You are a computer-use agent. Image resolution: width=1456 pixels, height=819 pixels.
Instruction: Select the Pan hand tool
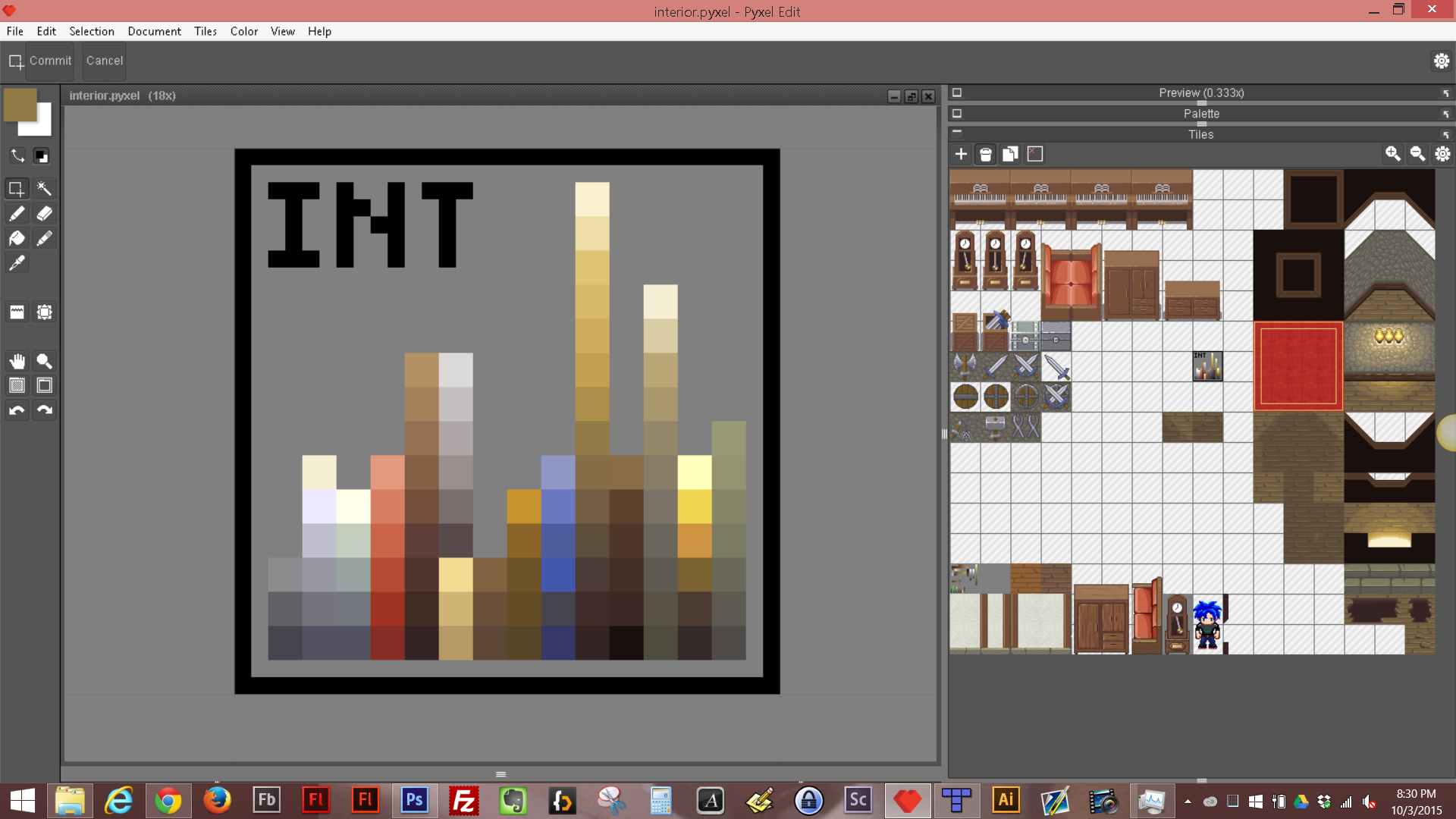[17, 361]
